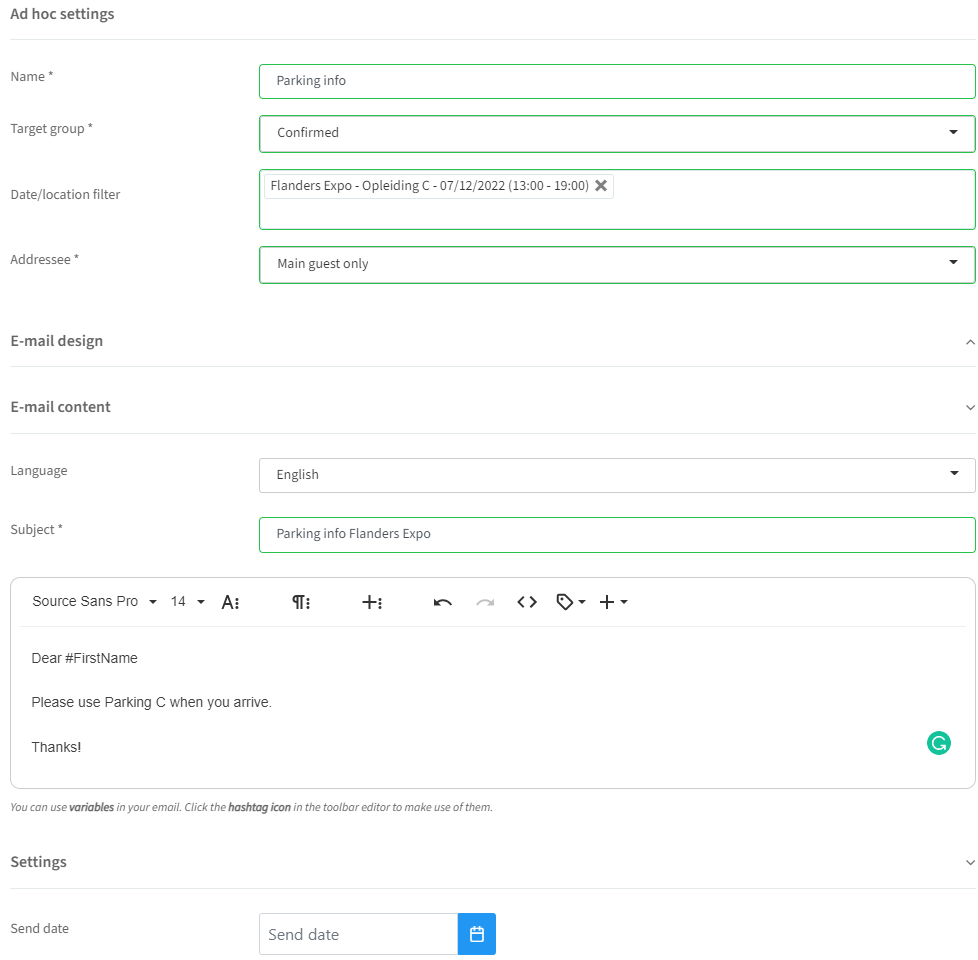Click the Thanks! line in email body
The width and height of the screenshot is (978, 960).
(x=56, y=747)
